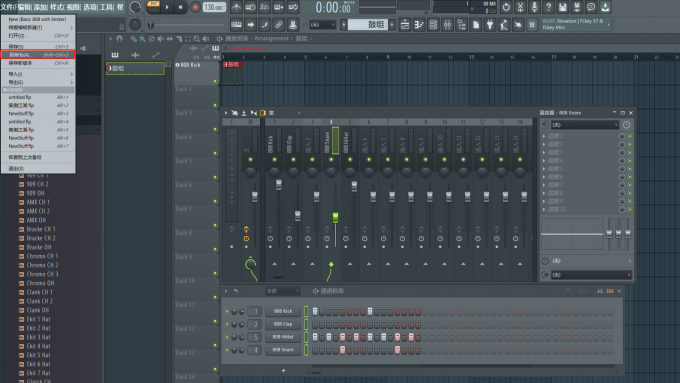Screen dimensions: 680x383
Task: Click the Play transport button
Action: click(x=167, y=7)
